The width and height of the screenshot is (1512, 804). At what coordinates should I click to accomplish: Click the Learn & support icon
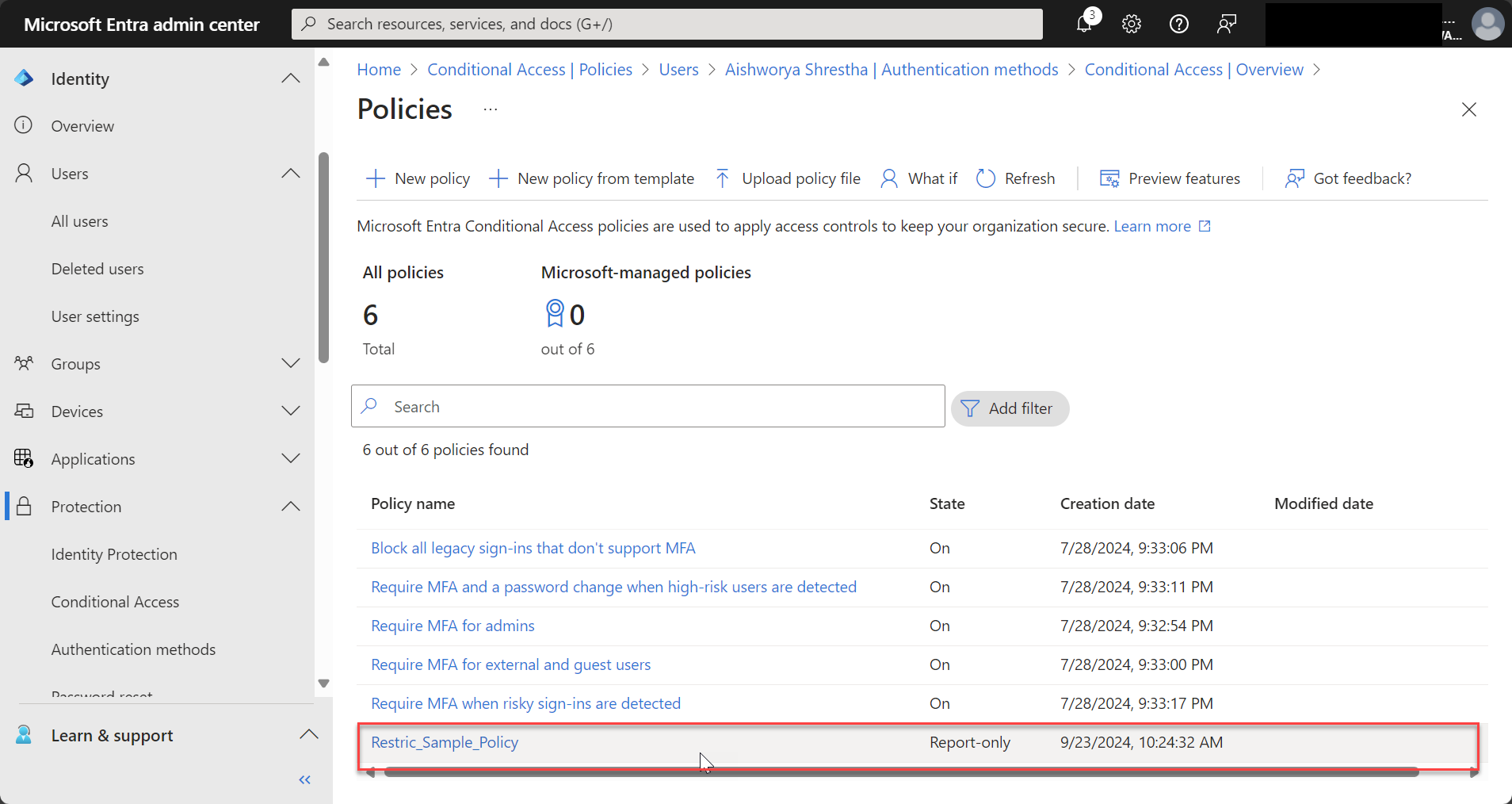24,735
